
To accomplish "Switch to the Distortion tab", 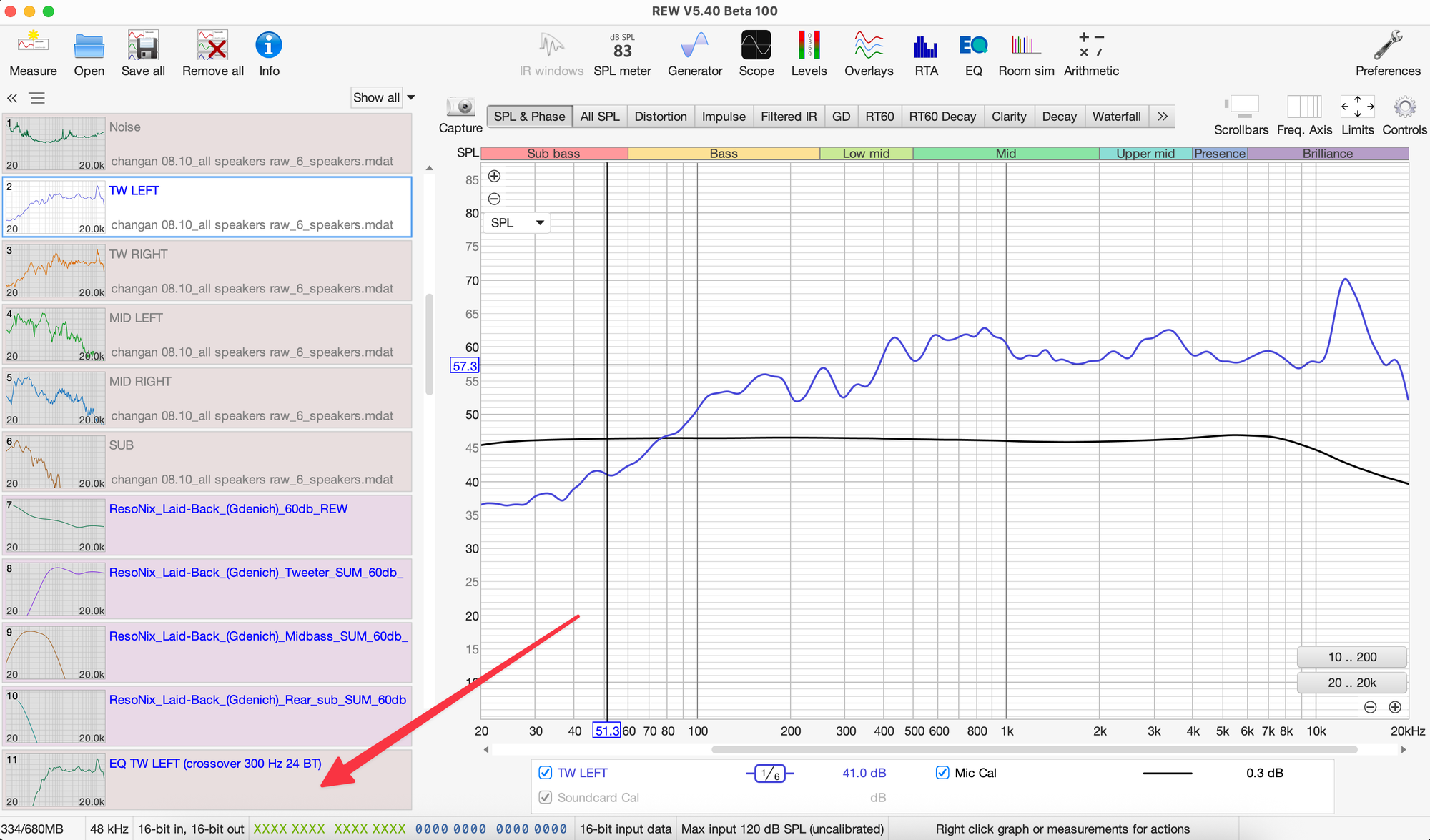I will pos(660,117).
